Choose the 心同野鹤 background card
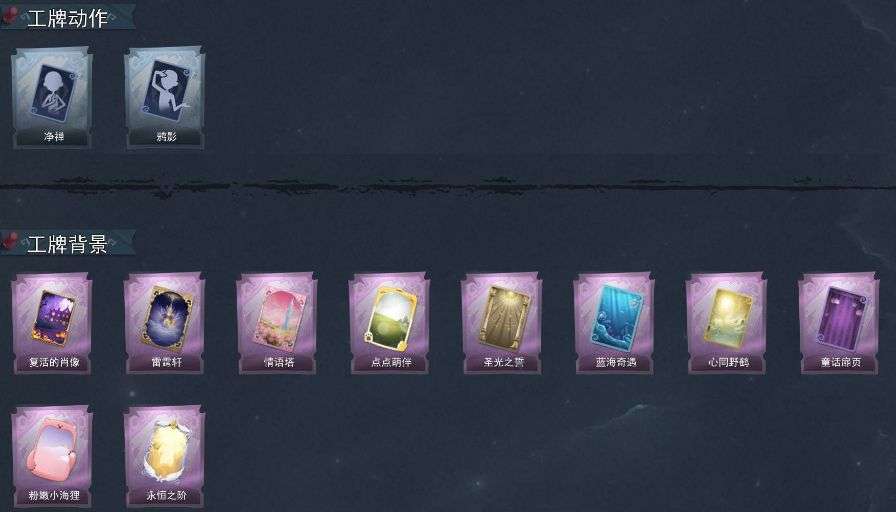The width and height of the screenshot is (896, 512). click(727, 323)
